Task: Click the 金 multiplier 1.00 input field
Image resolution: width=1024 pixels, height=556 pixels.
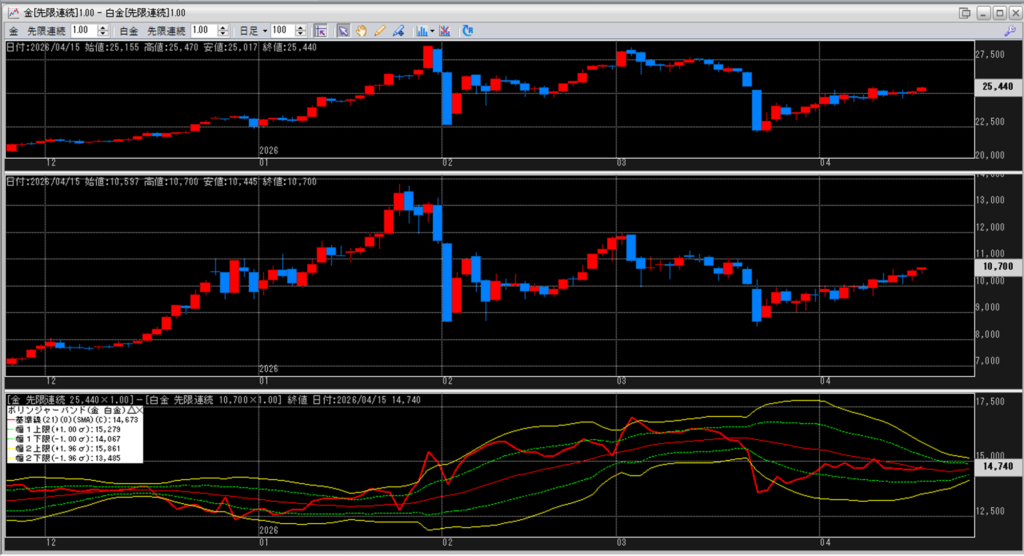Action: [84, 31]
